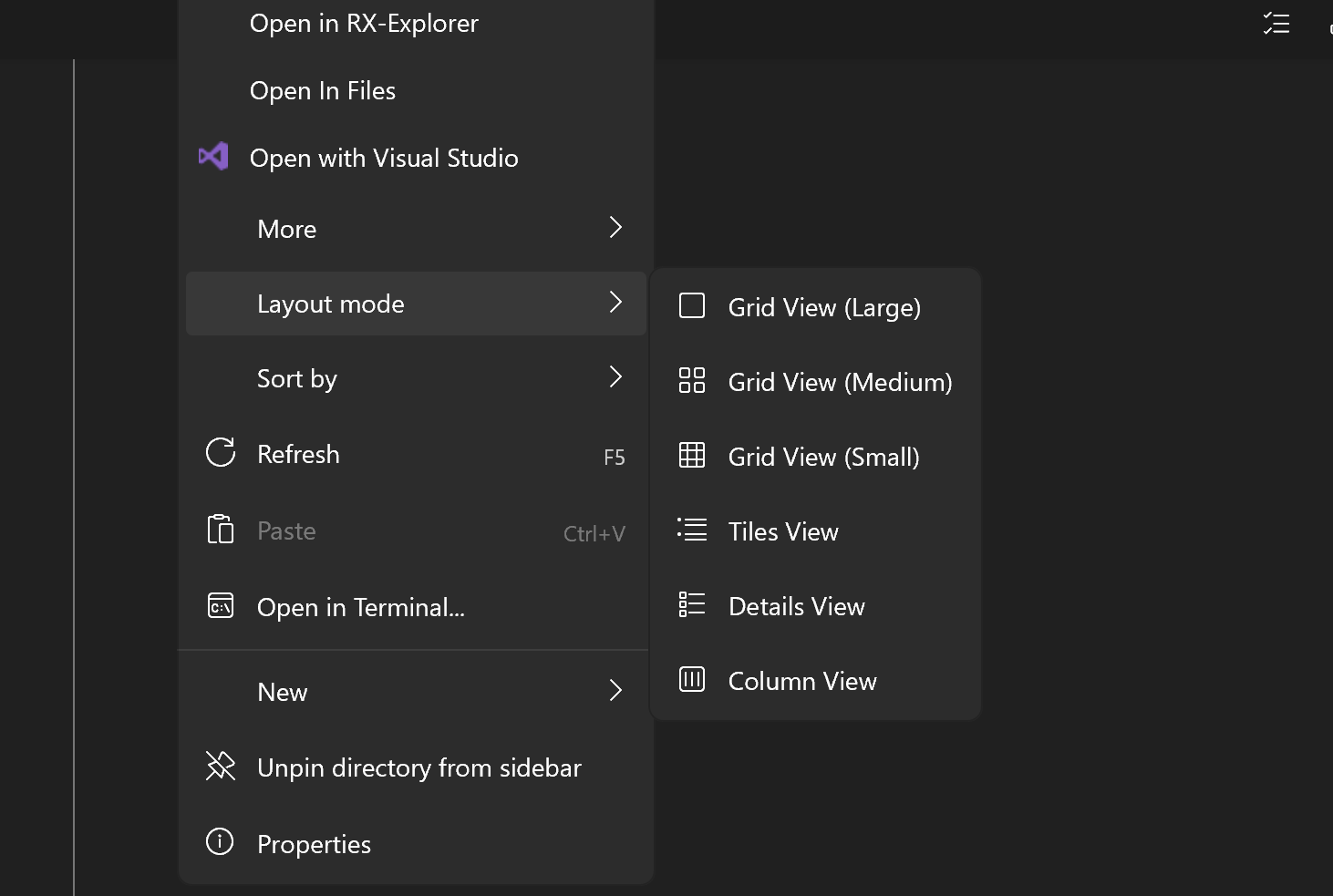Click the Grid View (Medium) four-squares icon
The height and width of the screenshot is (896, 1333).
coord(692,381)
